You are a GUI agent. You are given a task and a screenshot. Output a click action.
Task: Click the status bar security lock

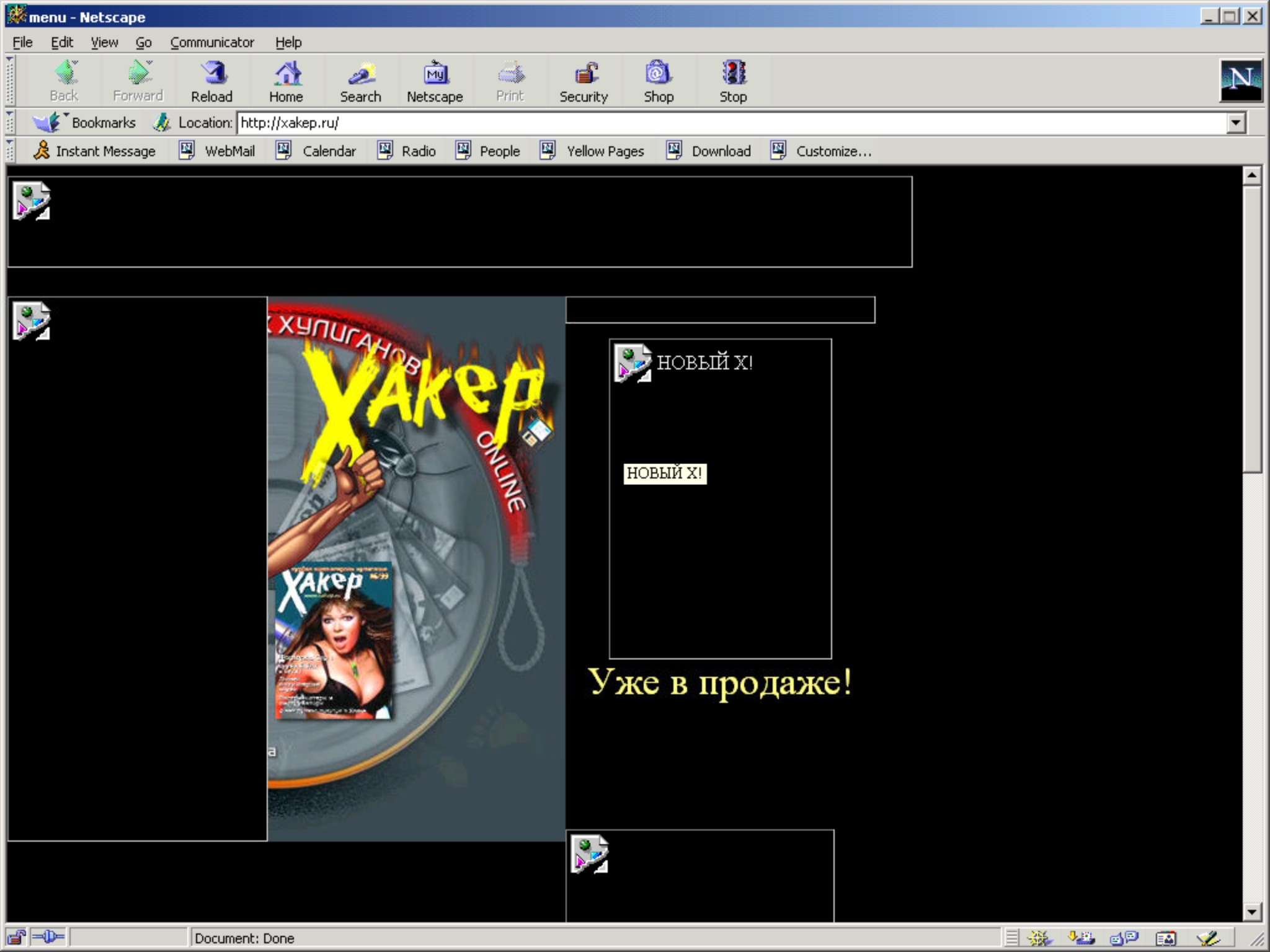point(17,937)
